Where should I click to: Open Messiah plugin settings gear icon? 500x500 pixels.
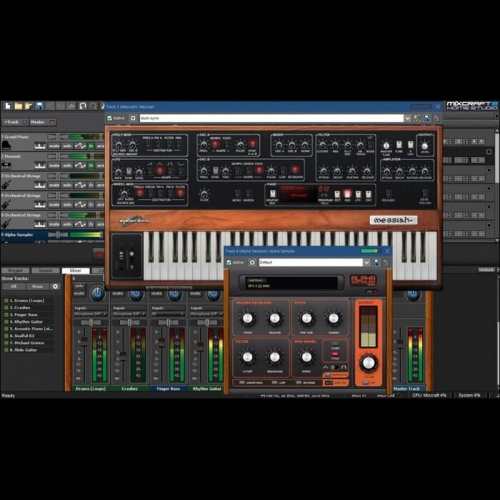tap(133, 118)
